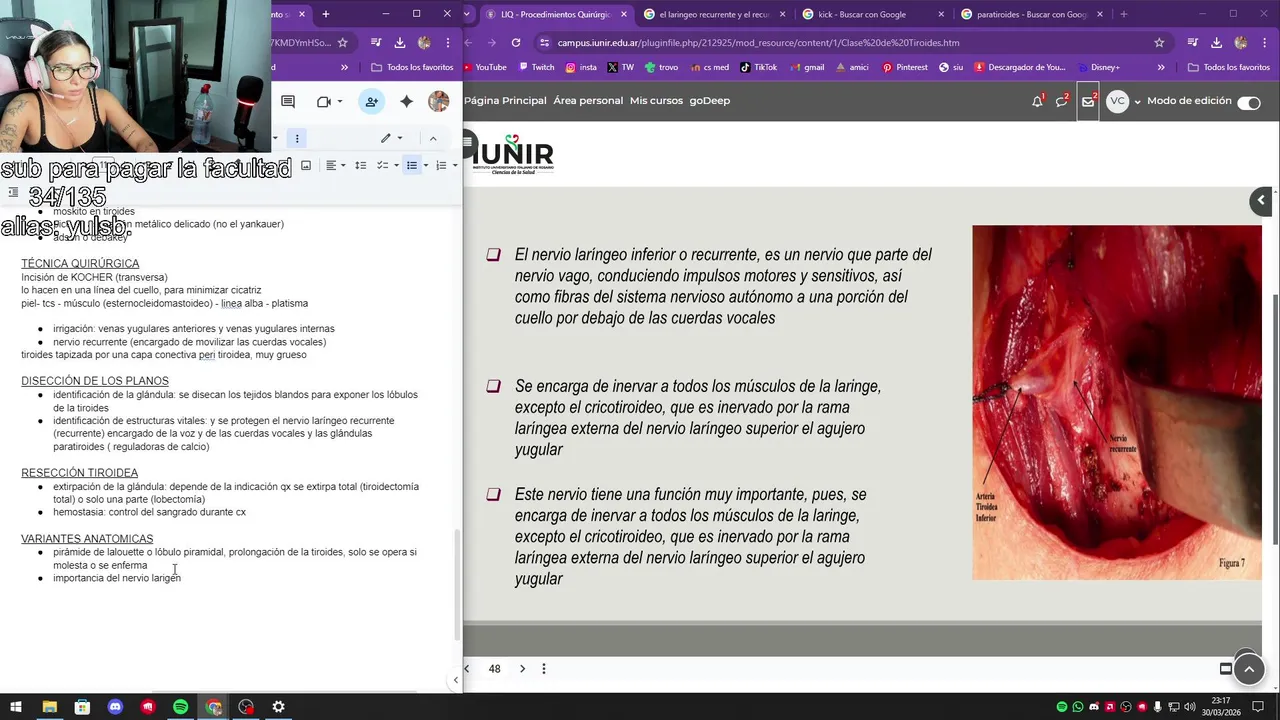Open Spotify from the taskbar
1280x720 pixels.
coord(180,707)
